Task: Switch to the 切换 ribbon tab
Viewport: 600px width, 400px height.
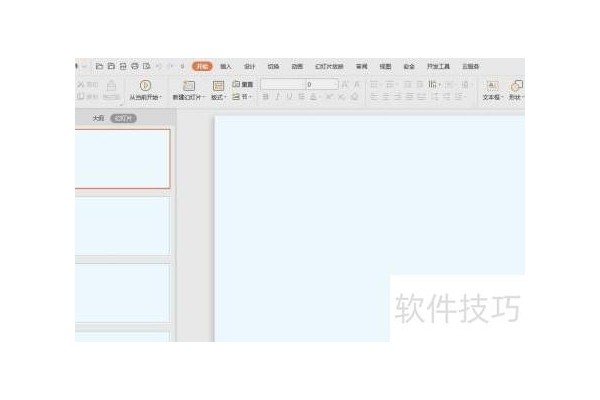Action: pos(273,66)
